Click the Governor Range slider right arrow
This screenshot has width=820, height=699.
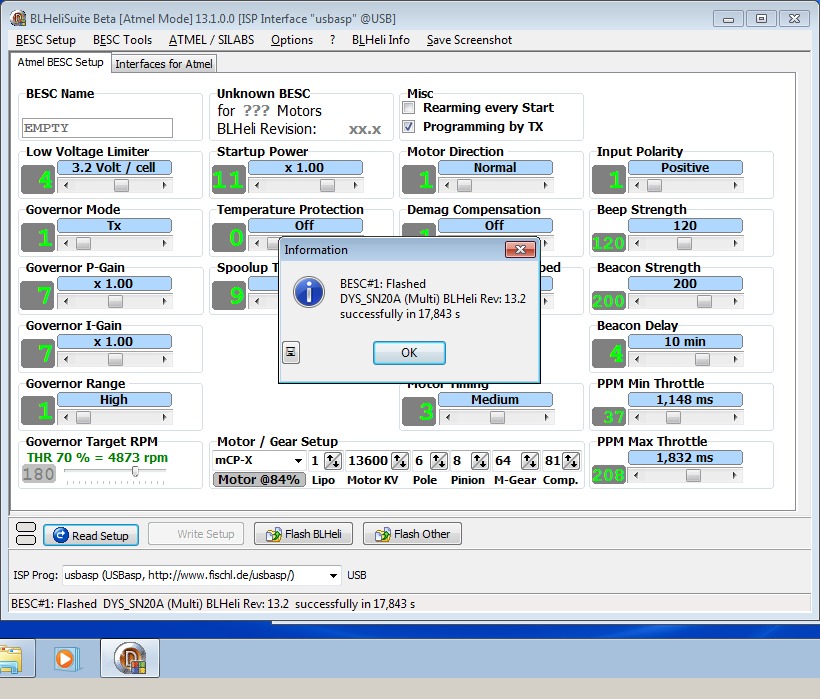(165, 417)
